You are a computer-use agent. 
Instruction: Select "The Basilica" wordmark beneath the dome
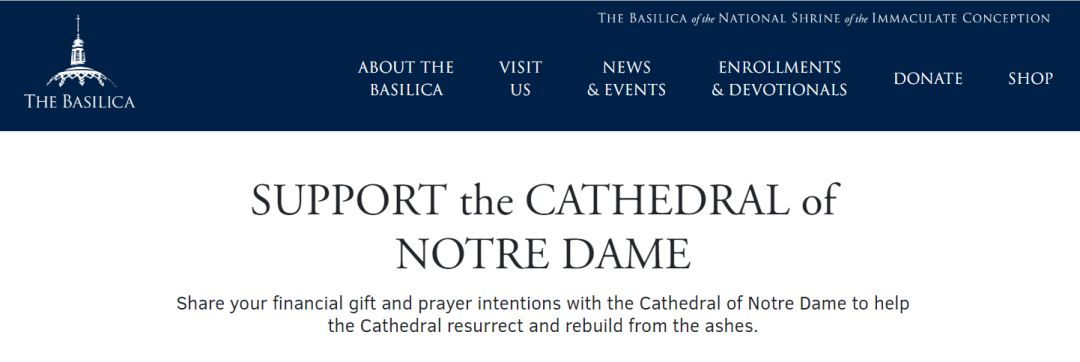pos(79,101)
